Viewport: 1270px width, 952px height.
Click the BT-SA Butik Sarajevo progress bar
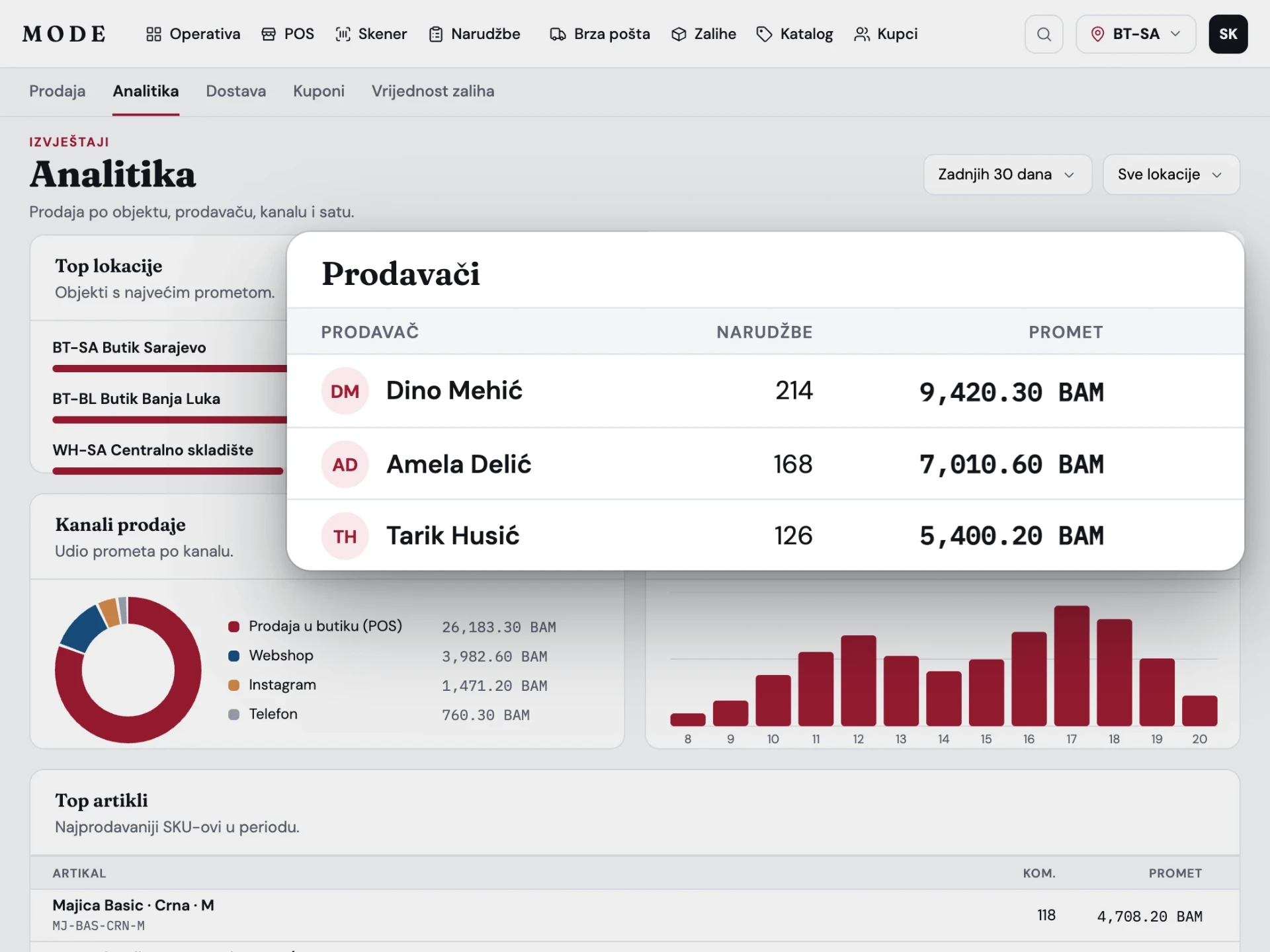(x=169, y=369)
